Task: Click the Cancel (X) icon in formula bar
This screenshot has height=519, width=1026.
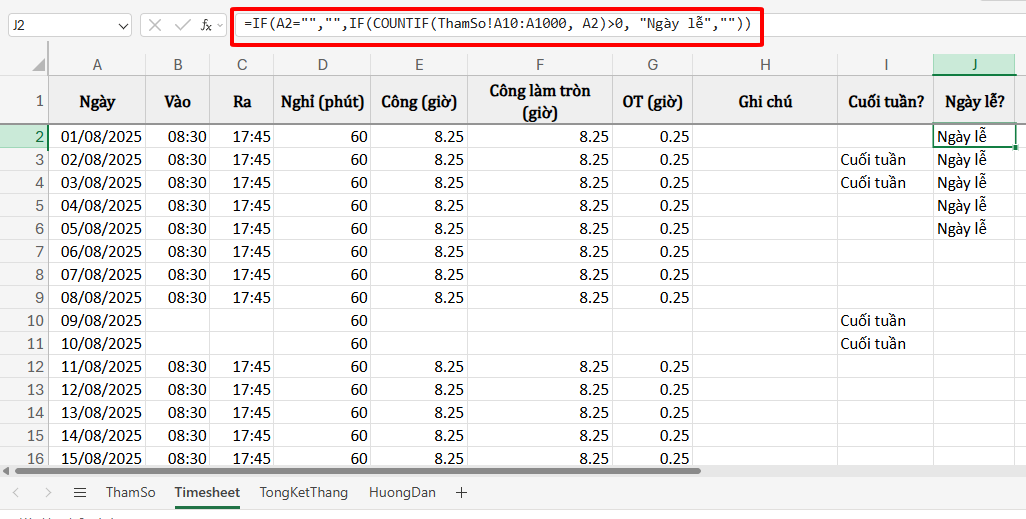Action: coord(155,26)
